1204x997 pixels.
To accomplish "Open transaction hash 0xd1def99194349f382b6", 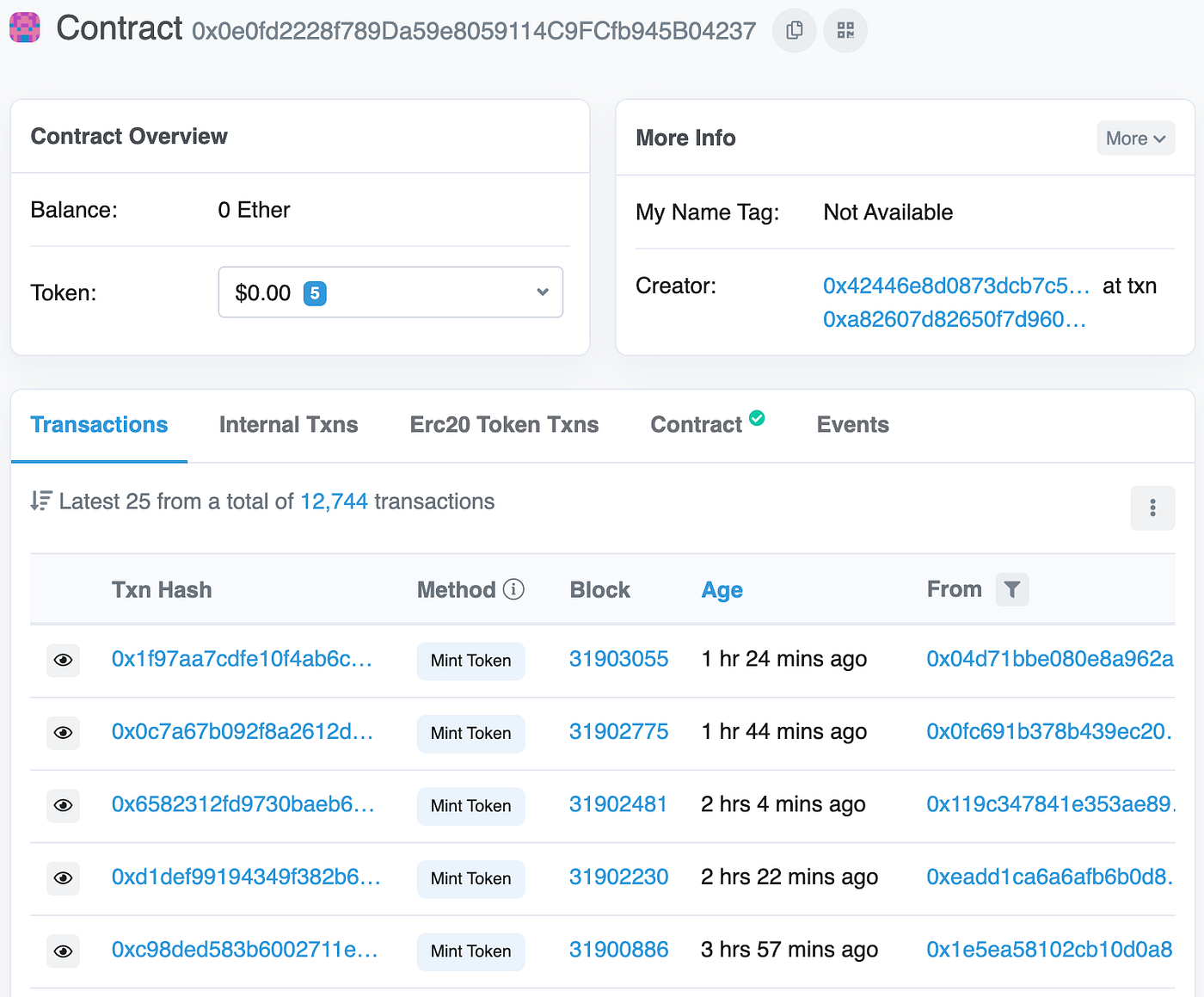I will click(246, 877).
